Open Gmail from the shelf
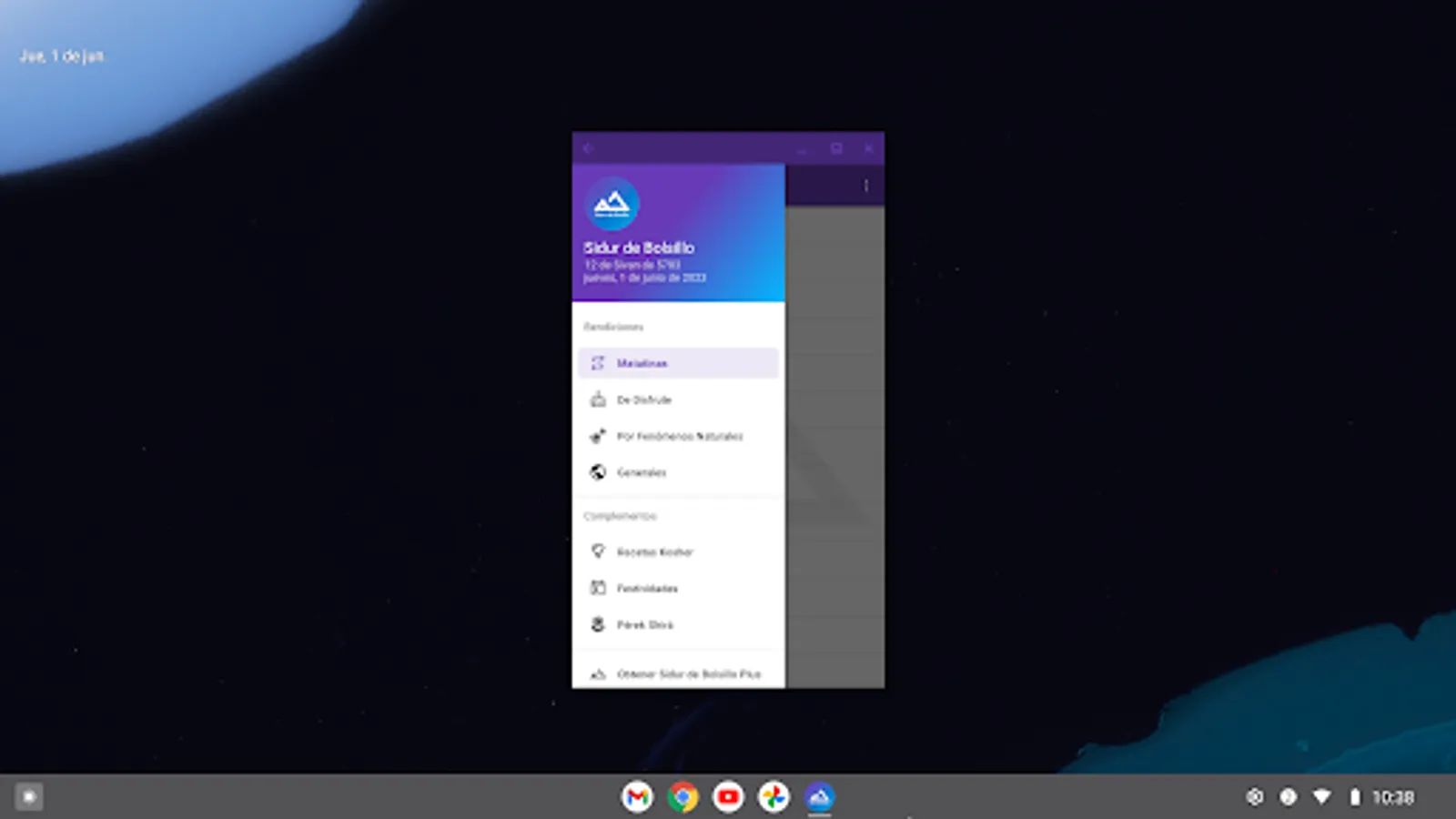Screen dimensions: 1456x819 point(637,797)
